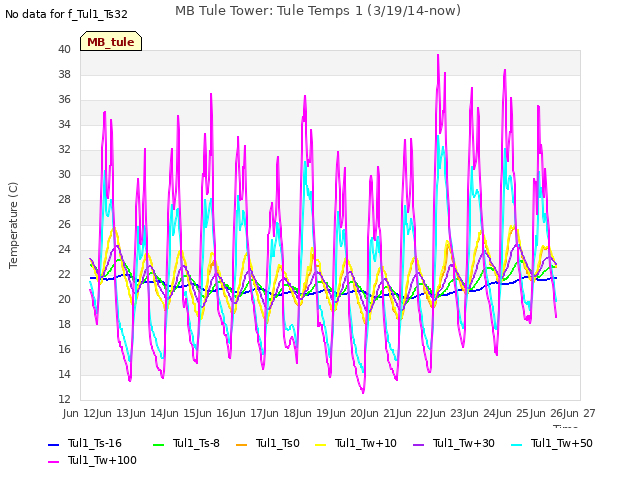
Task: Click the Jun 19 x-axis tick label
Action: (x=314, y=413)
